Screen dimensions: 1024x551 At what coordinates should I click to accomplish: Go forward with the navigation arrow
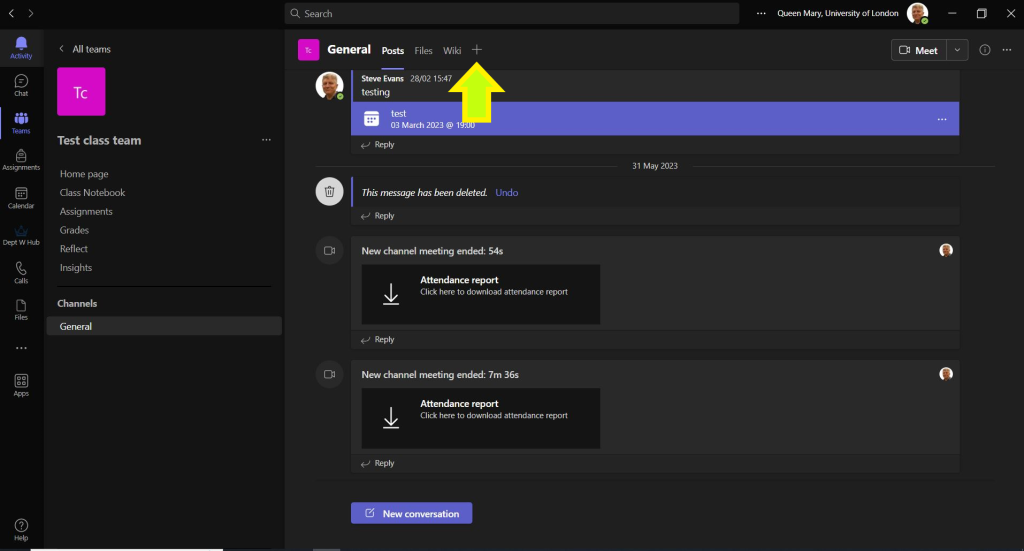pyautogui.click(x=31, y=13)
